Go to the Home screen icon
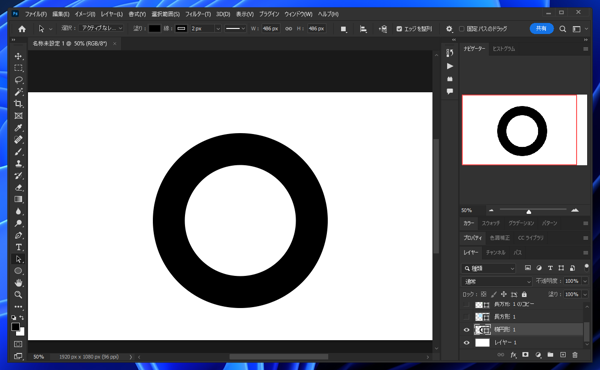The height and width of the screenshot is (370, 600). [22, 29]
